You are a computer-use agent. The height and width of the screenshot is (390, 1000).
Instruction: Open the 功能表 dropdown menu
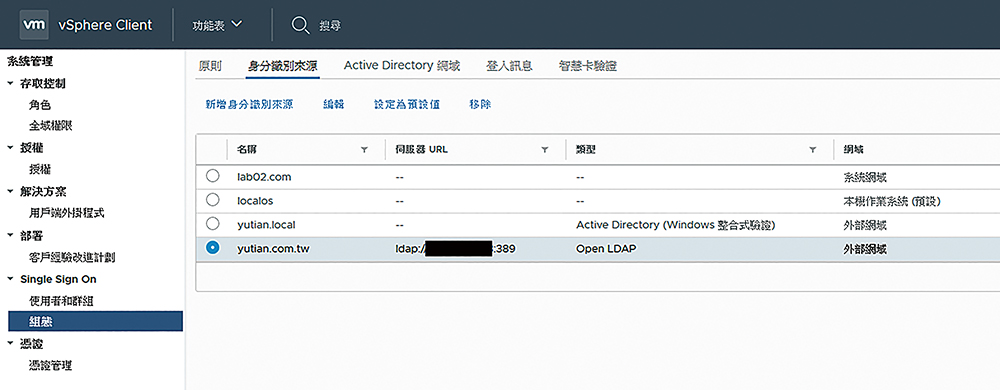tap(217, 25)
